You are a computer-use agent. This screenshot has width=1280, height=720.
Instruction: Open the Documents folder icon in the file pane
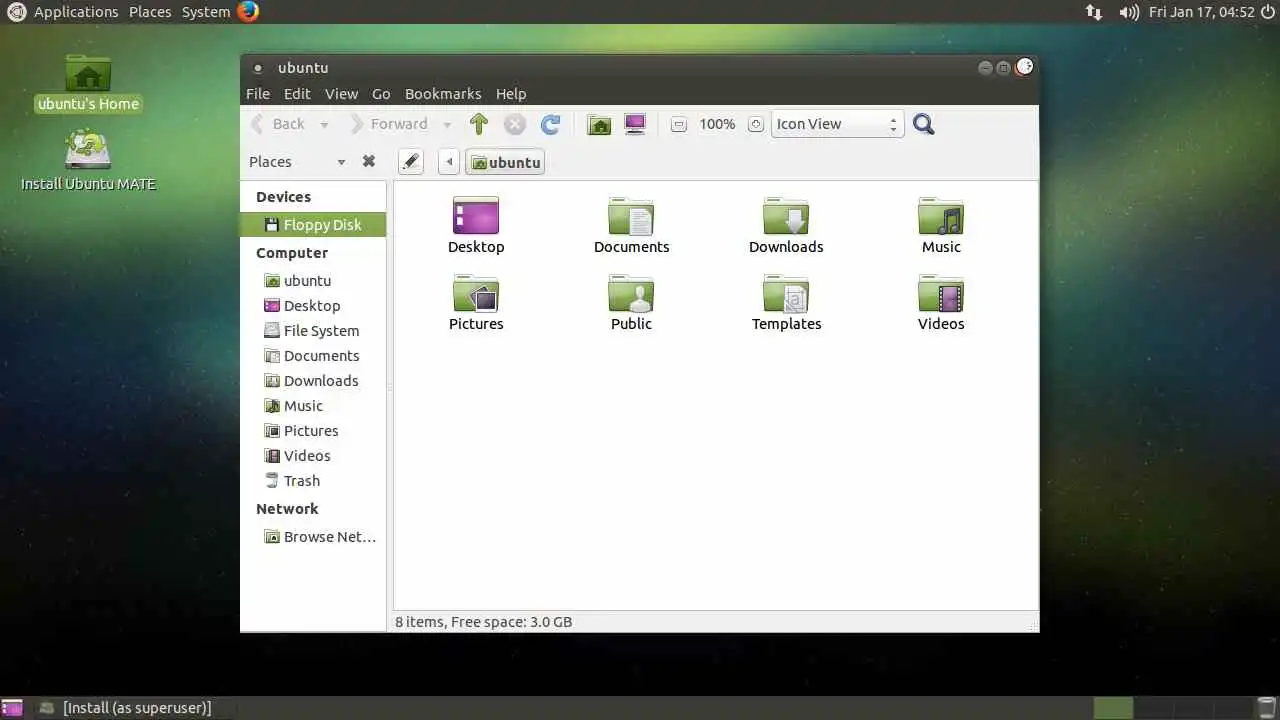coord(631,216)
